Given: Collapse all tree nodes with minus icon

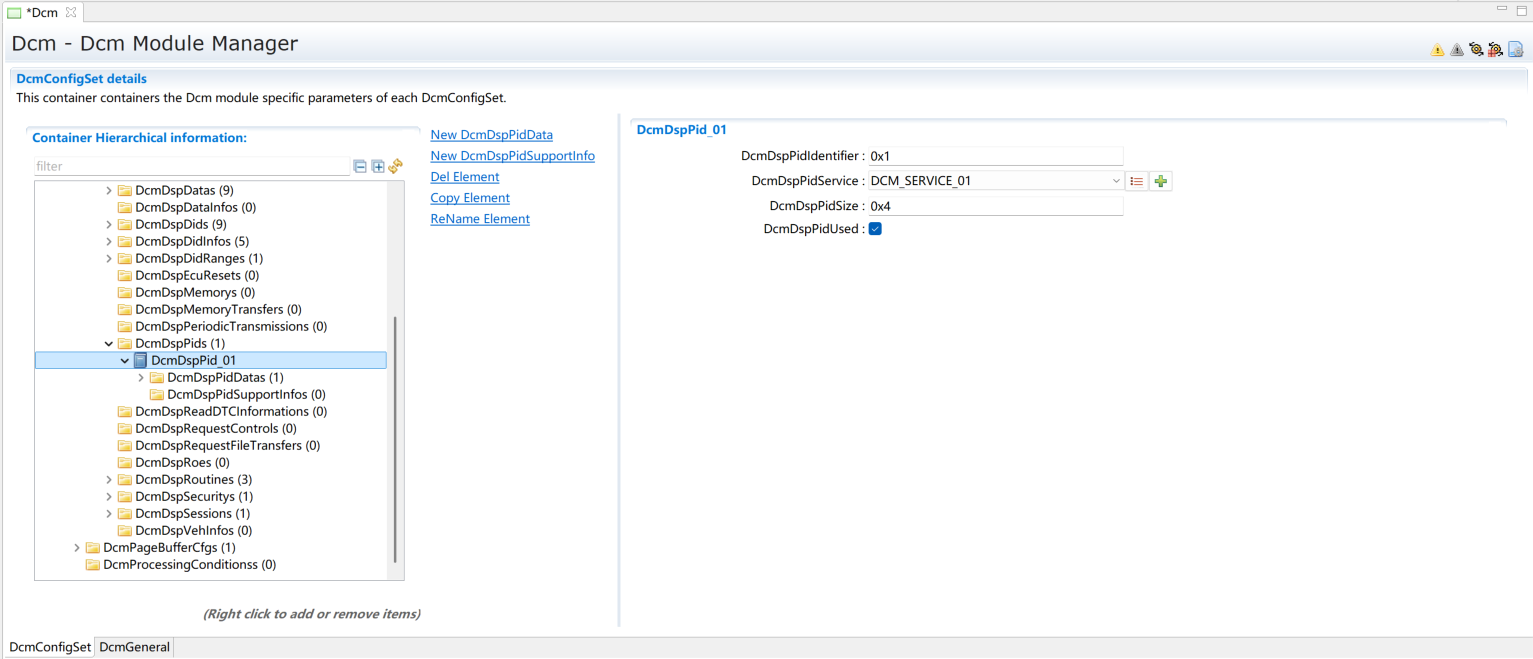Looking at the screenshot, I should coord(360,167).
